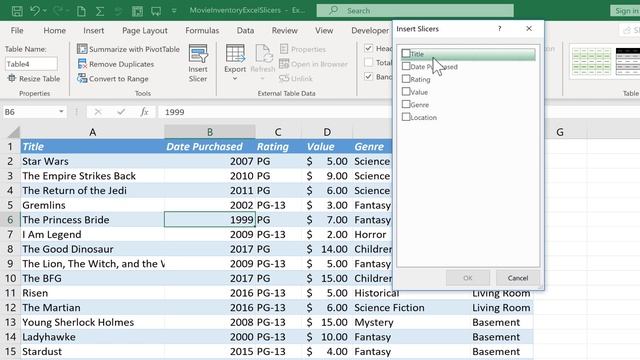Open the View tab
The width and height of the screenshot is (640, 360).
324,30
